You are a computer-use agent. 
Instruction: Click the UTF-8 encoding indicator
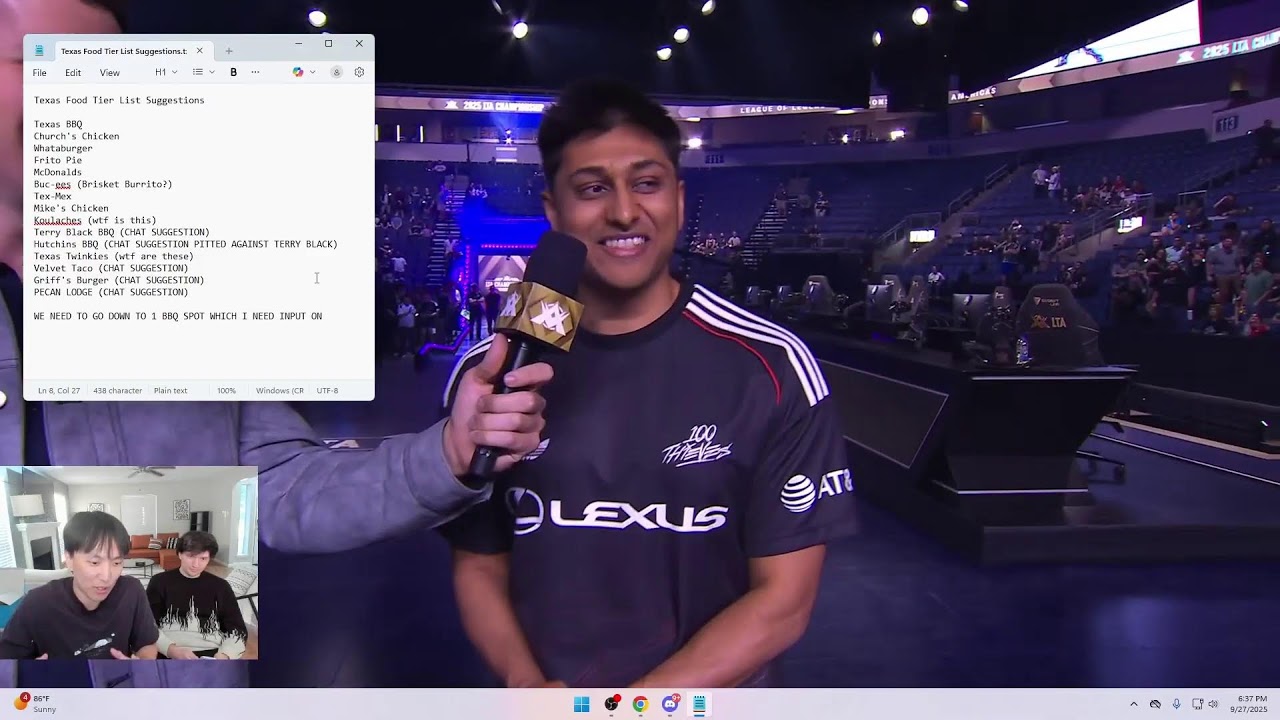click(x=327, y=391)
